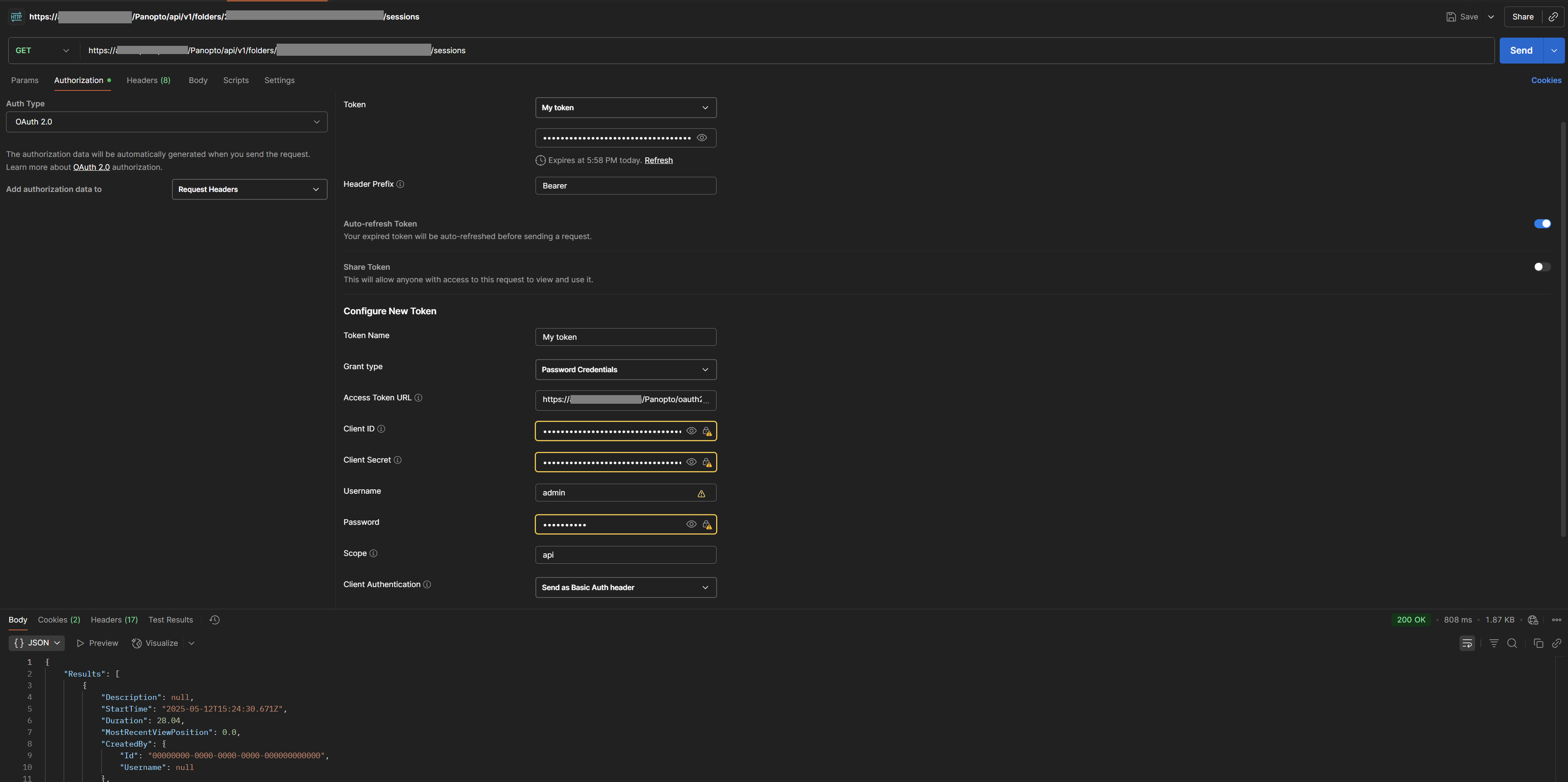Disable Auto-refresh Token switch
Image resolution: width=1568 pixels, height=782 pixels.
coord(1542,223)
